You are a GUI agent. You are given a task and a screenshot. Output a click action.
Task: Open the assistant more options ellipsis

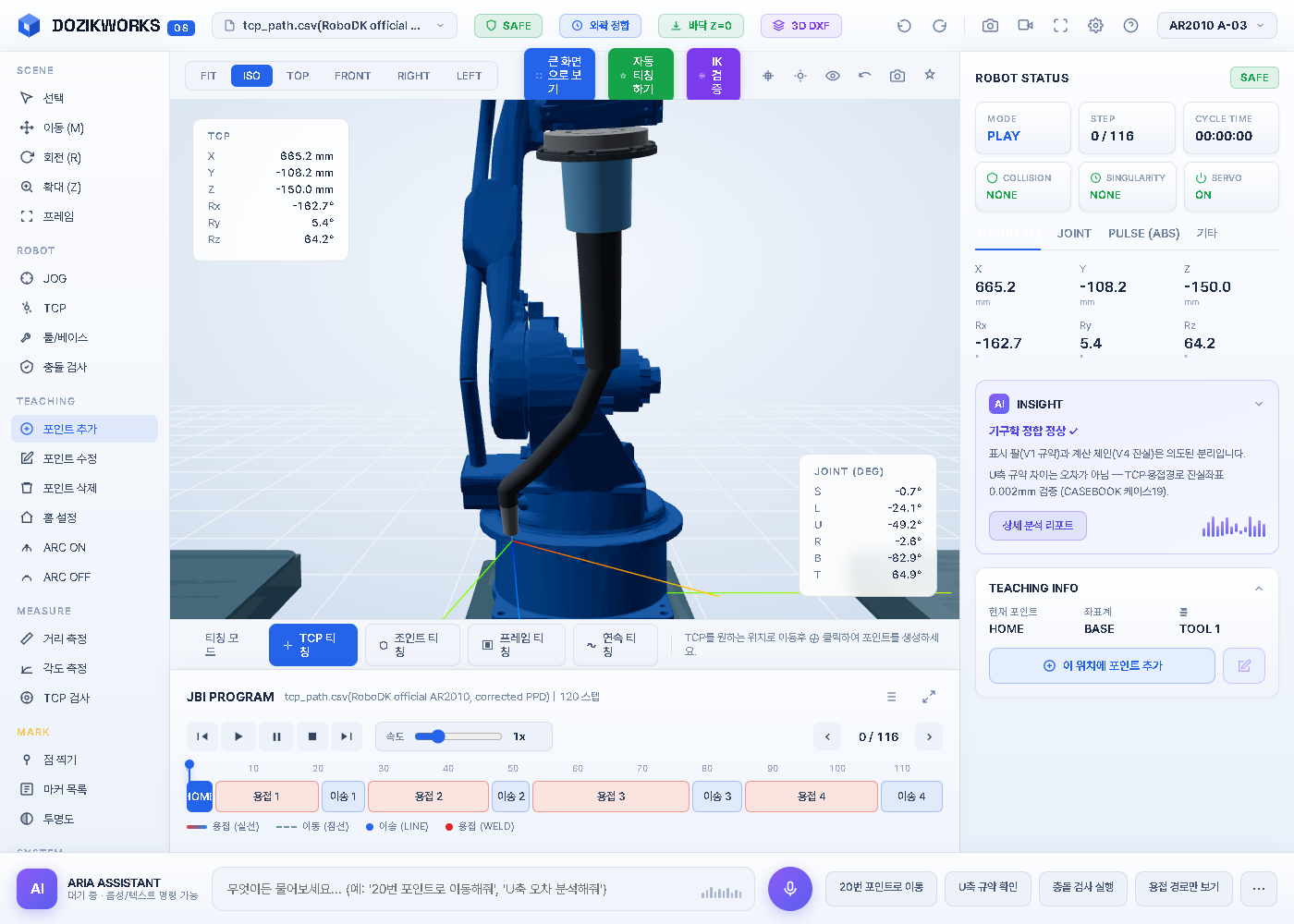click(x=1259, y=888)
